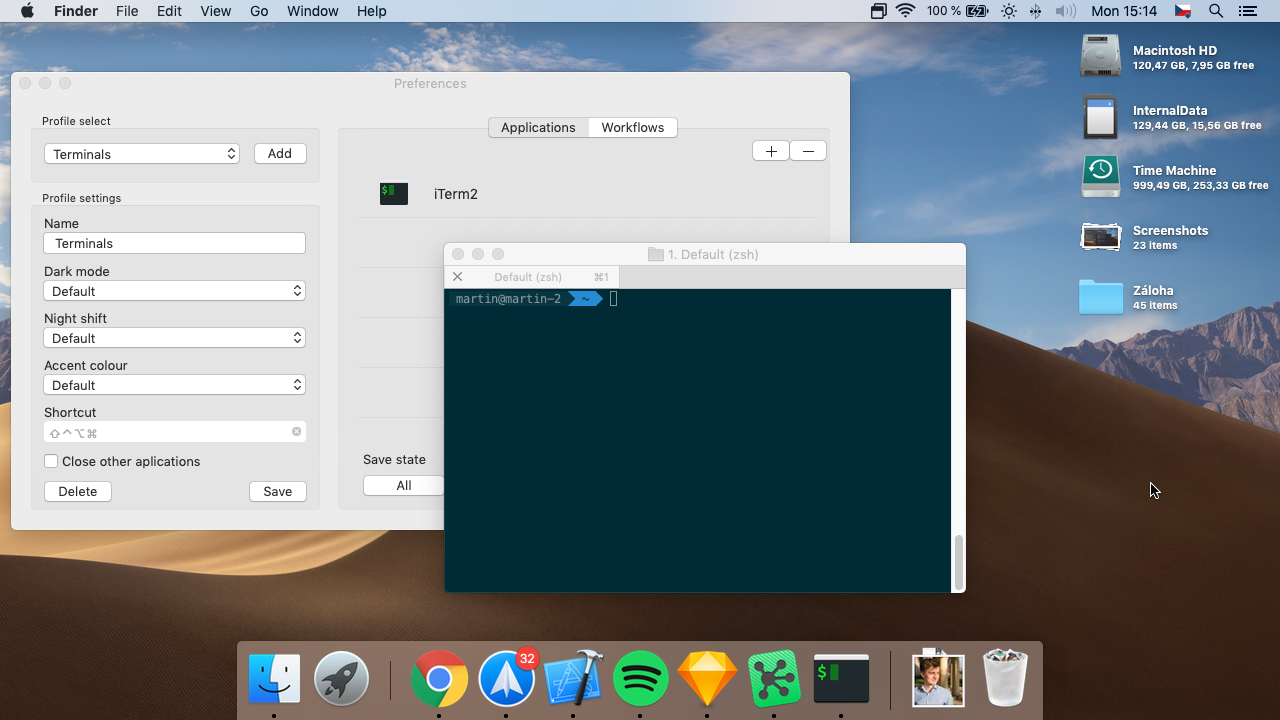Switch to the Workflows tab
This screenshot has height=720, width=1280.
click(x=632, y=128)
